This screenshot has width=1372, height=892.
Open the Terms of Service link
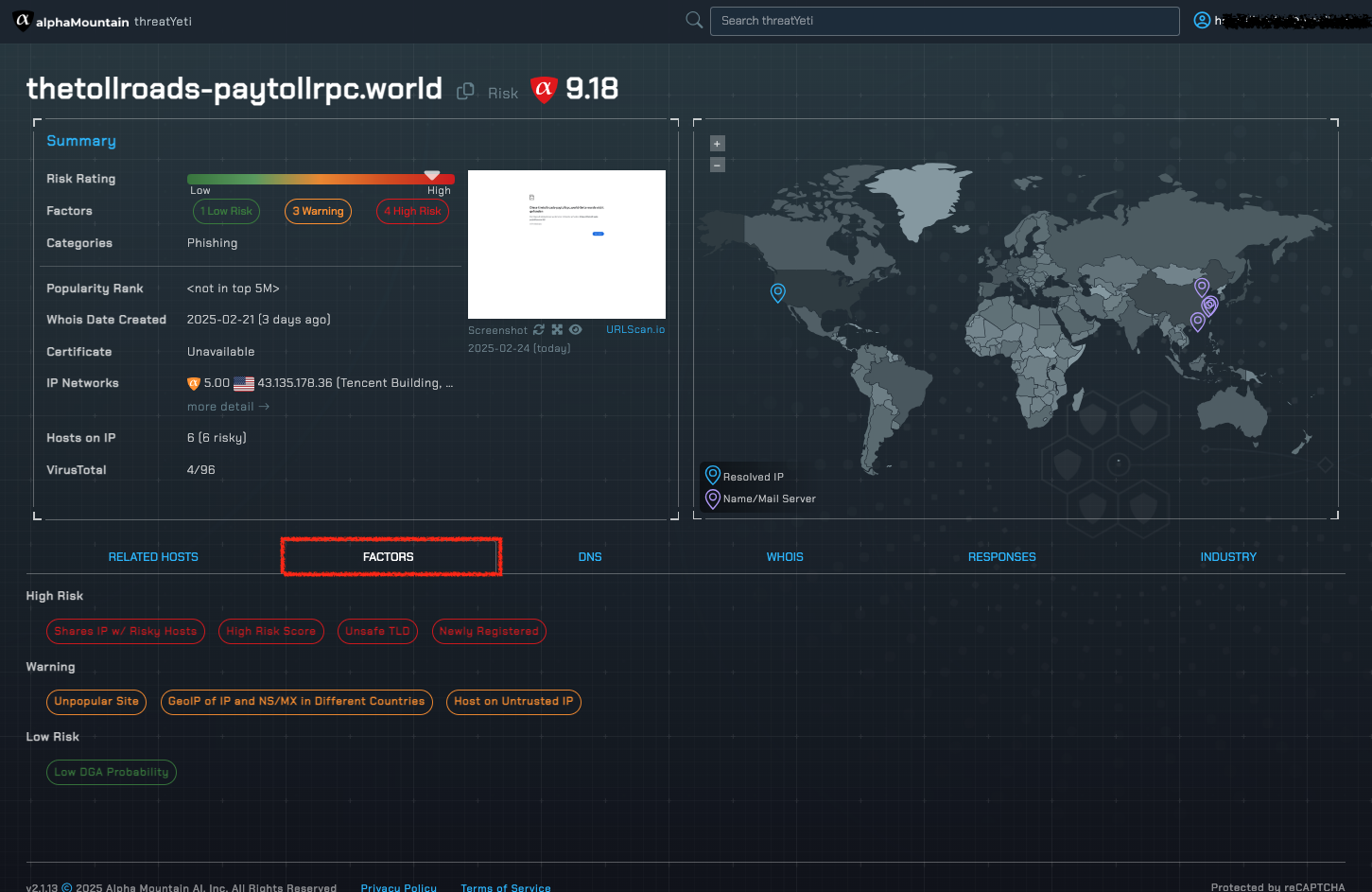[506, 887]
